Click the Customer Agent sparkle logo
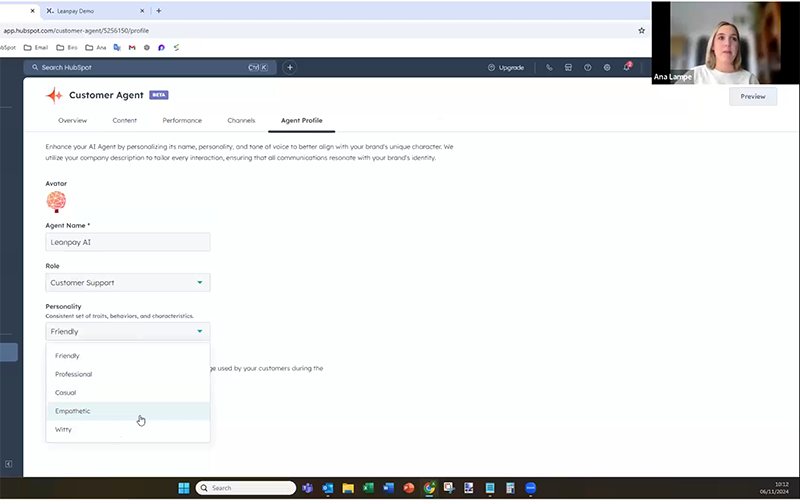Screen dimensions: 800x500 click(x=54, y=95)
